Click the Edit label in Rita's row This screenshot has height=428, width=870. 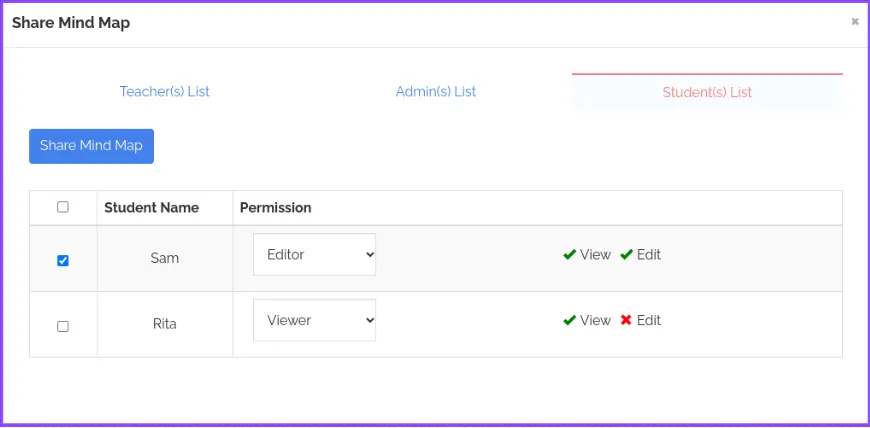point(649,320)
